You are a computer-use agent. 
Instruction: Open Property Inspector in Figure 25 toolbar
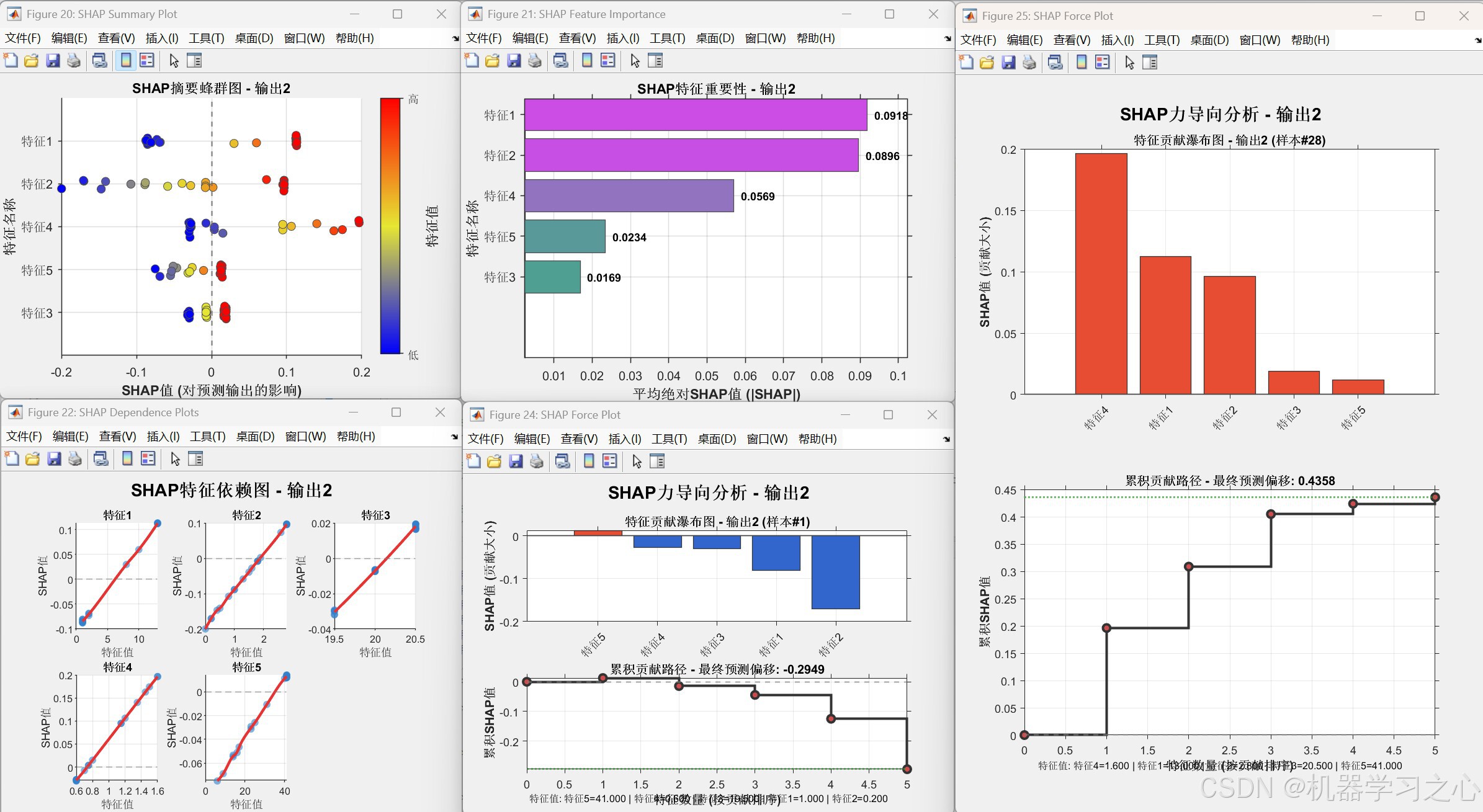point(1150,62)
